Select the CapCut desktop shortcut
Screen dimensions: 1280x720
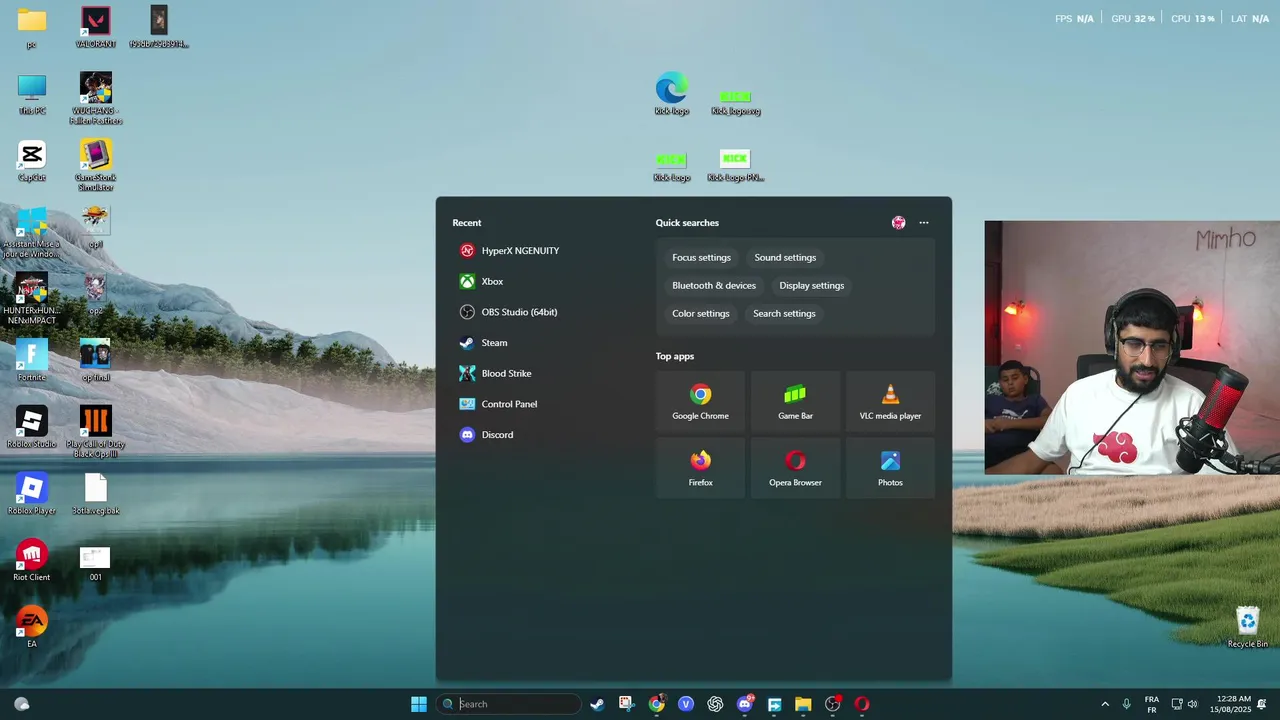point(32,161)
